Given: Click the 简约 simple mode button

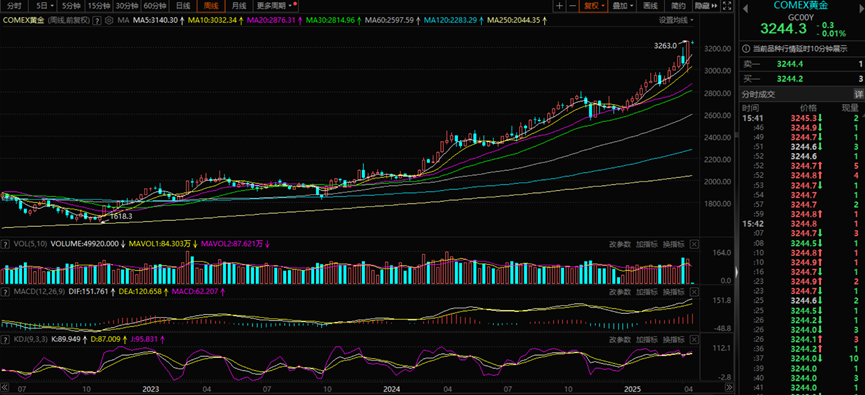Looking at the screenshot, I should 678,6.
